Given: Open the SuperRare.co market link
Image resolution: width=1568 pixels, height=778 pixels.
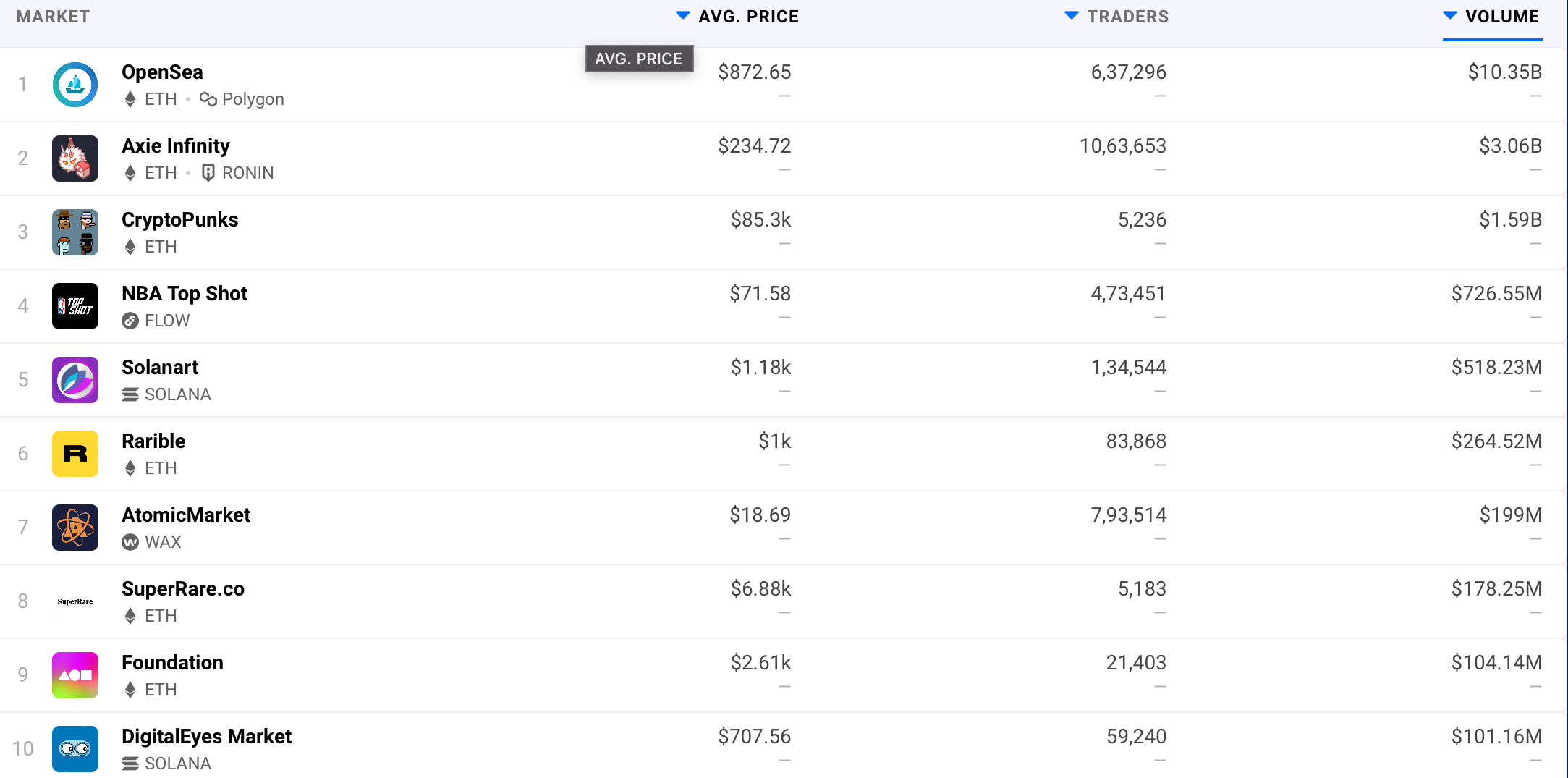Looking at the screenshot, I should coord(183,589).
